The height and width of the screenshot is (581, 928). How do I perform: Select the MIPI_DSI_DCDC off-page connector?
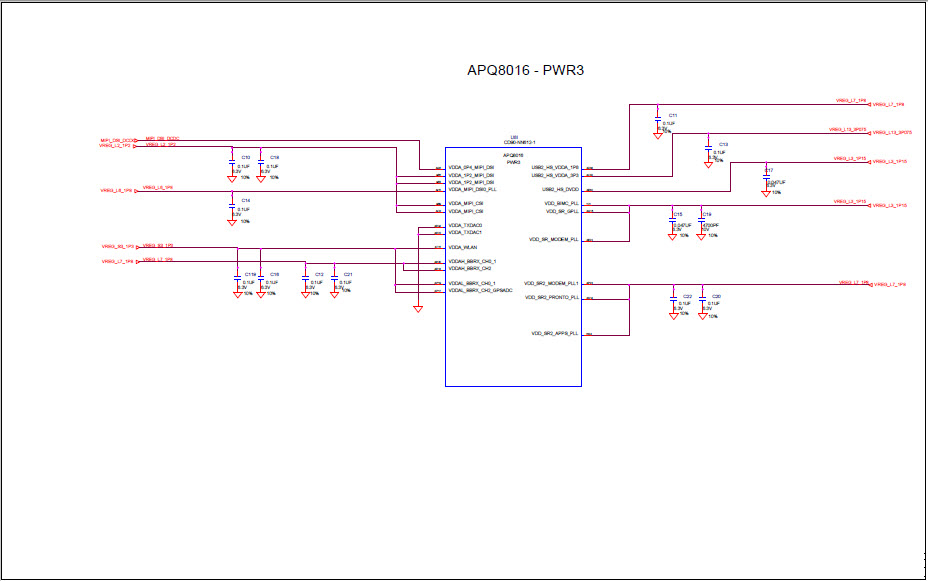tap(118, 140)
